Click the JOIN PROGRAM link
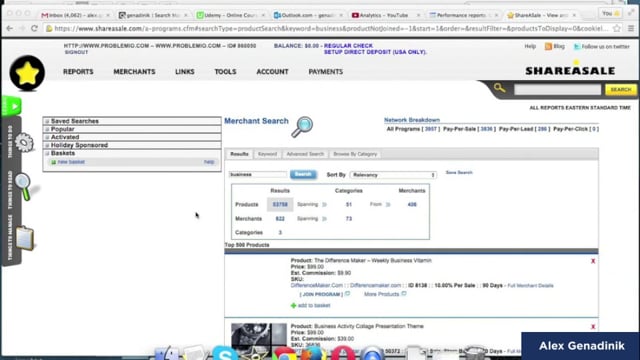The width and height of the screenshot is (640, 360). coord(321,294)
